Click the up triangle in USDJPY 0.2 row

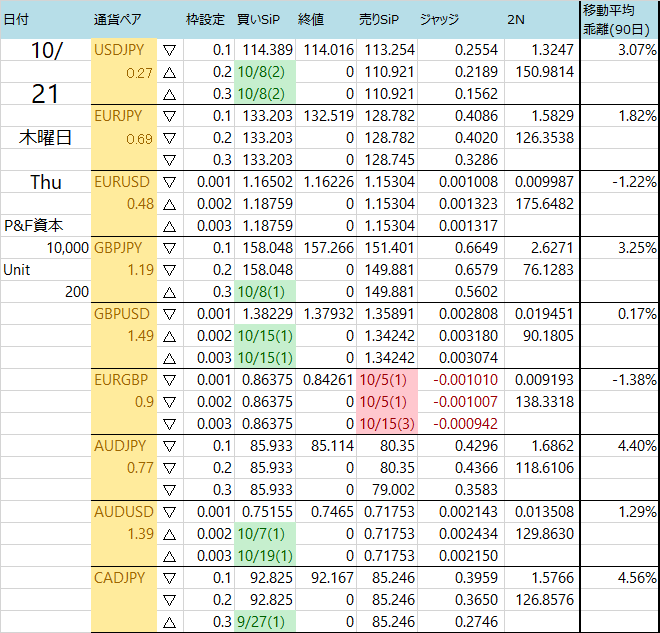(170, 72)
